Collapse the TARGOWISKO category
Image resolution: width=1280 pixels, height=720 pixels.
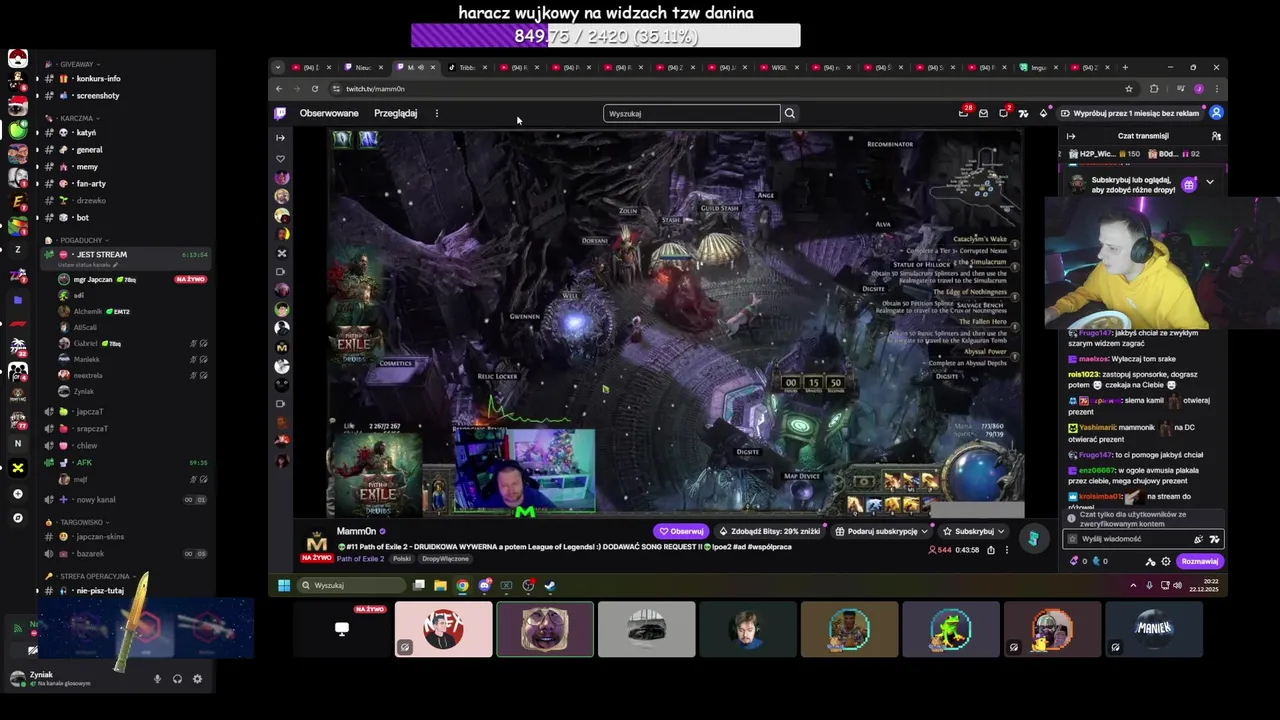pos(80,522)
